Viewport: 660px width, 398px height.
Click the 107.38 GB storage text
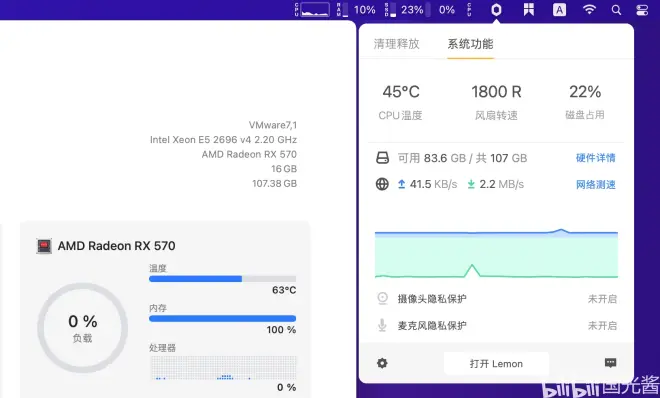coord(274,183)
